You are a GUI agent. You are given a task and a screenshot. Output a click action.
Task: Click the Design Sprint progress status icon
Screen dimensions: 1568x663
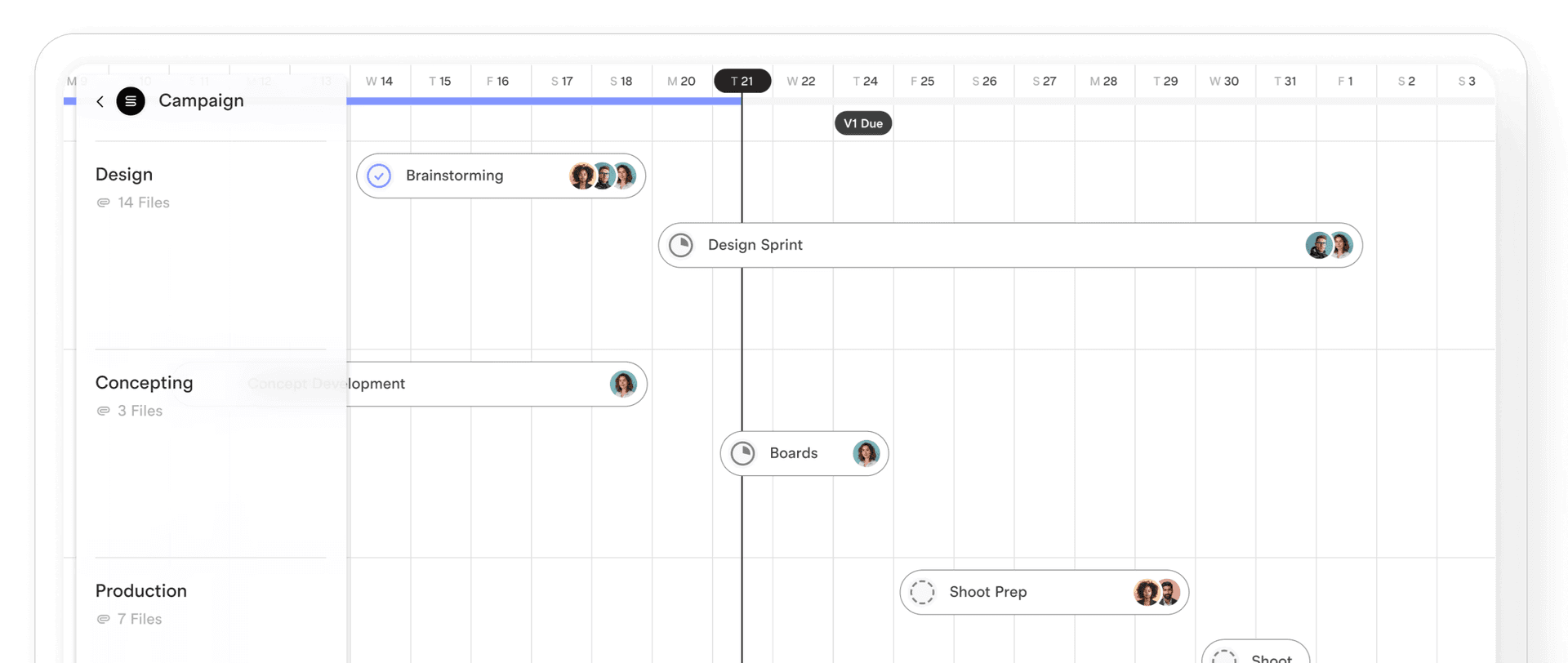pos(681,245)
